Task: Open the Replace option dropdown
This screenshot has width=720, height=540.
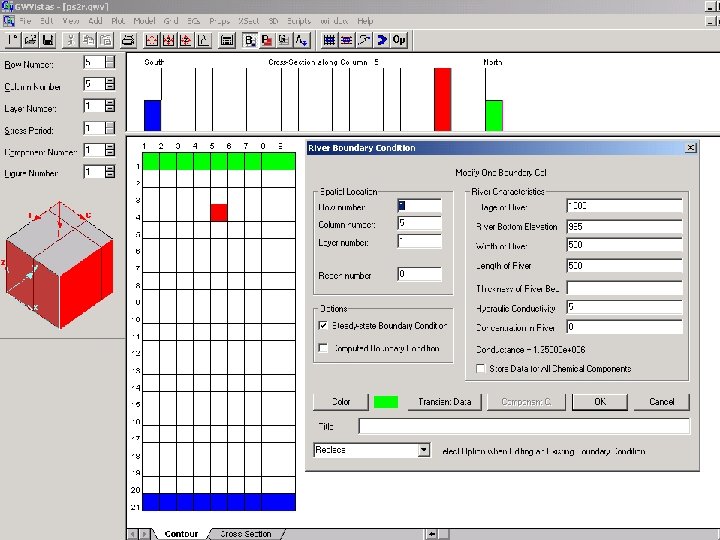Action: click(x=424, y=450)
